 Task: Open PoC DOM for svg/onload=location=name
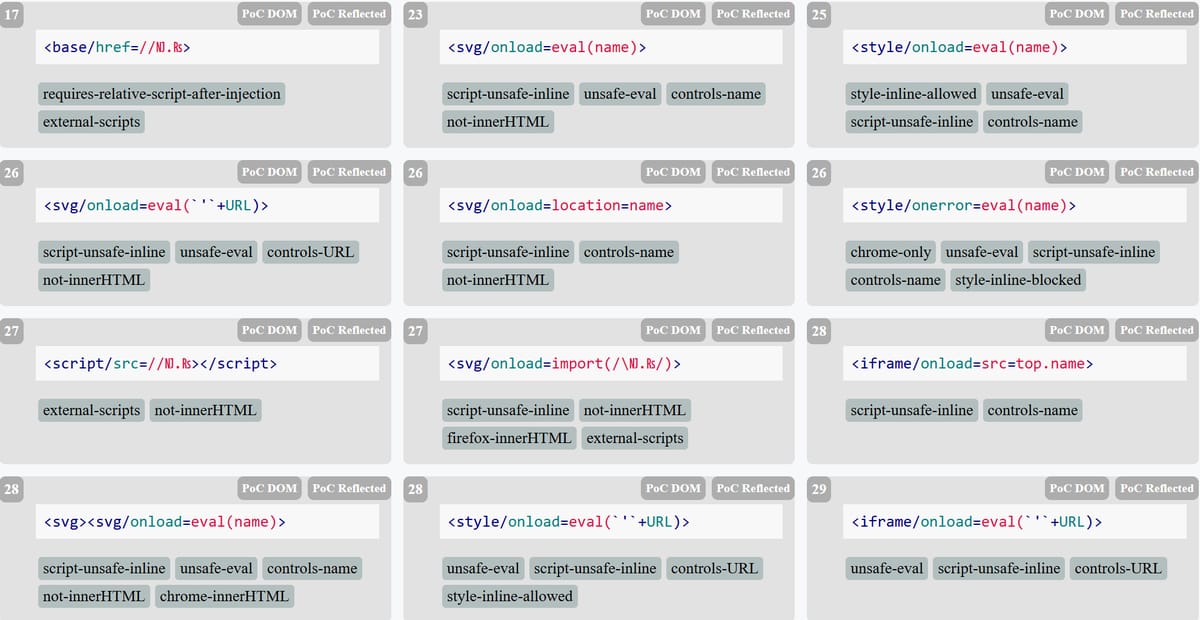pyautogui.click(x=673, y=172)
